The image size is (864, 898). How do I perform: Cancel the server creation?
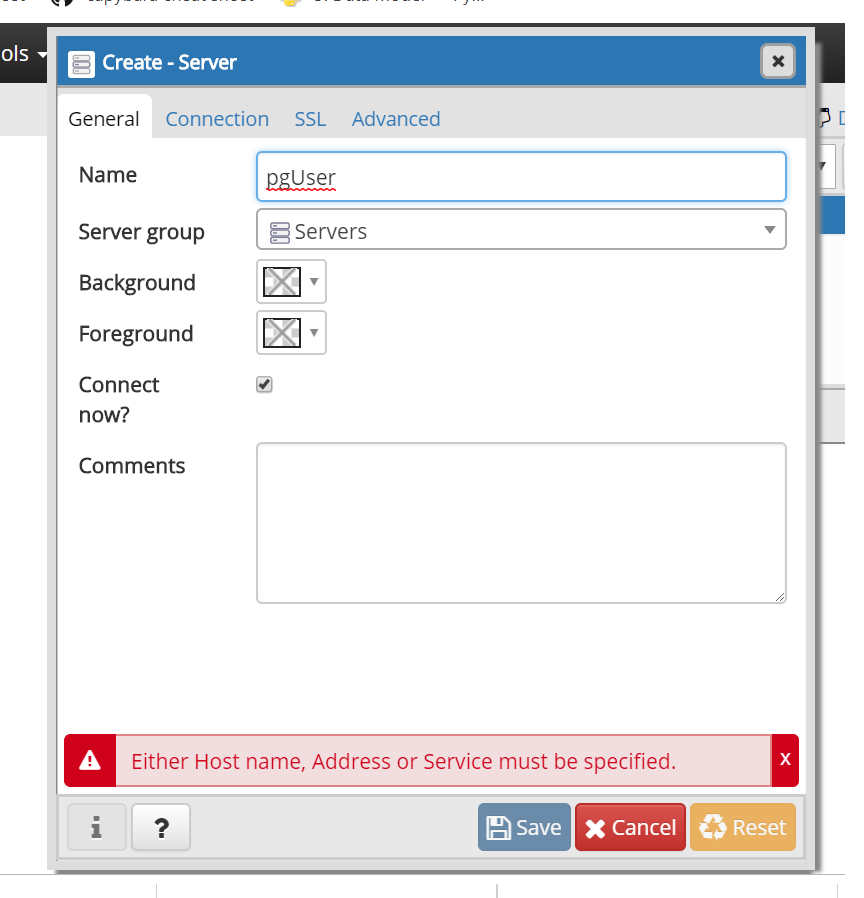630,827
